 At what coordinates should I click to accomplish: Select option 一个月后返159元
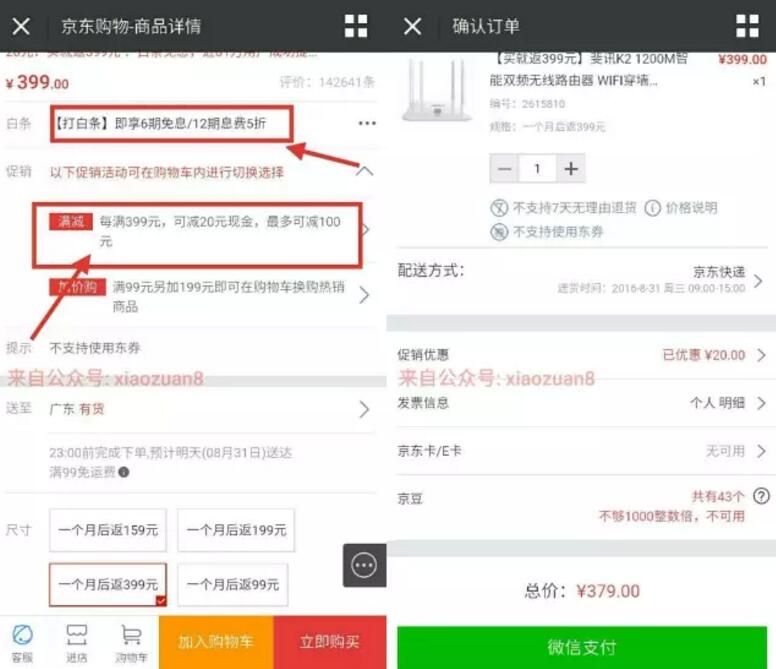(108, 530)
